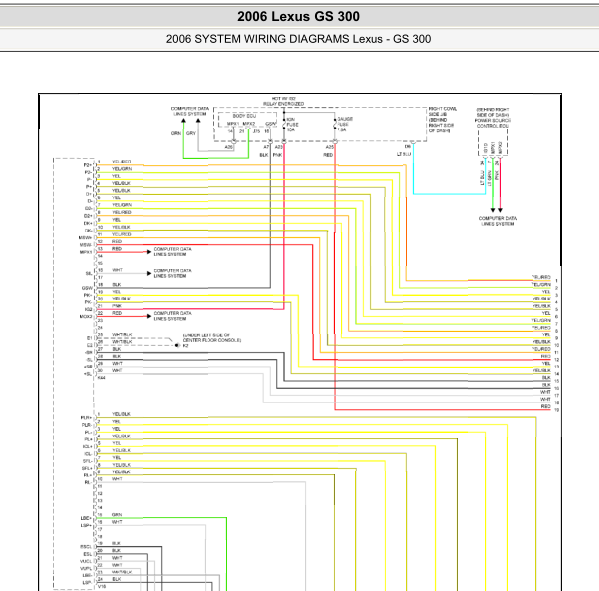Select the "ESCL" terminal label
Screen dimensions: 599x591
pyautogui.click(x=86, y=547)
